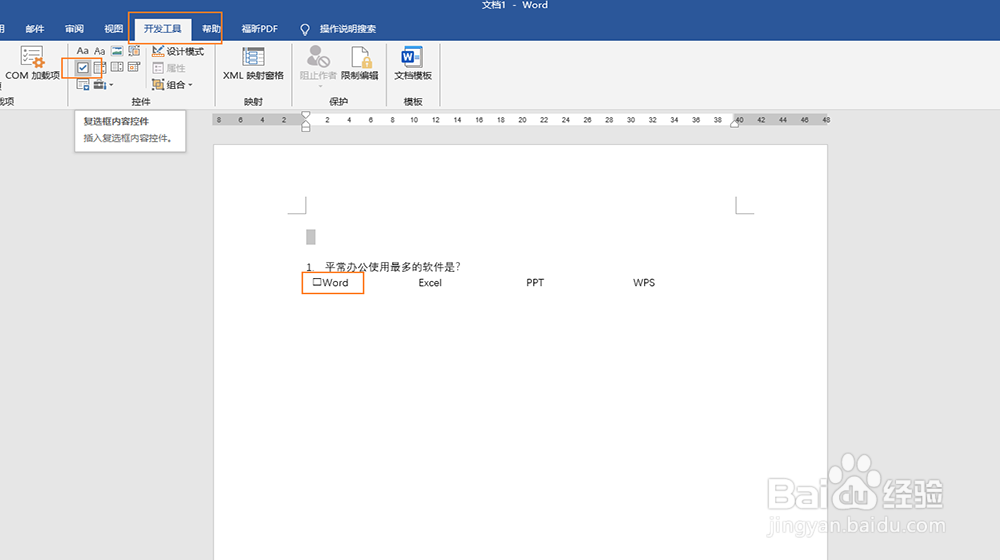Image resolution: width=1000 pixels, height=560 pixels.
Task: Open the 福昕PDF tab
Action: pos(260,29)
